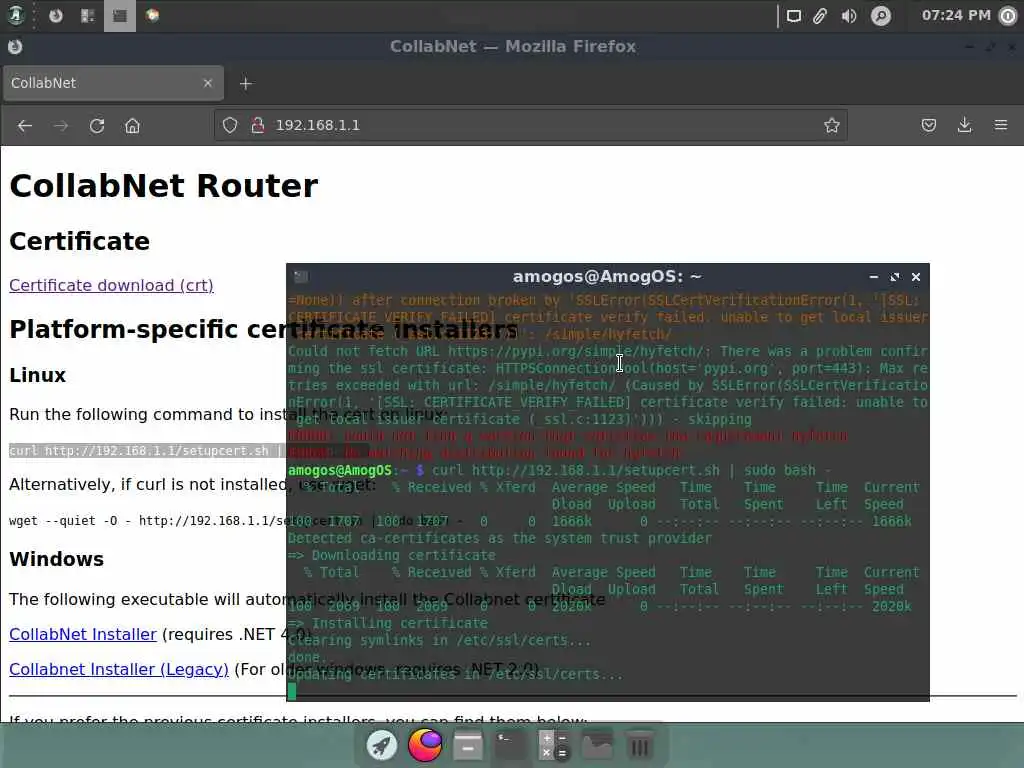Open the tracking protection shield icon
Image resolution: width=1024 pixels, height=768 pixels.
coord(230,125)
